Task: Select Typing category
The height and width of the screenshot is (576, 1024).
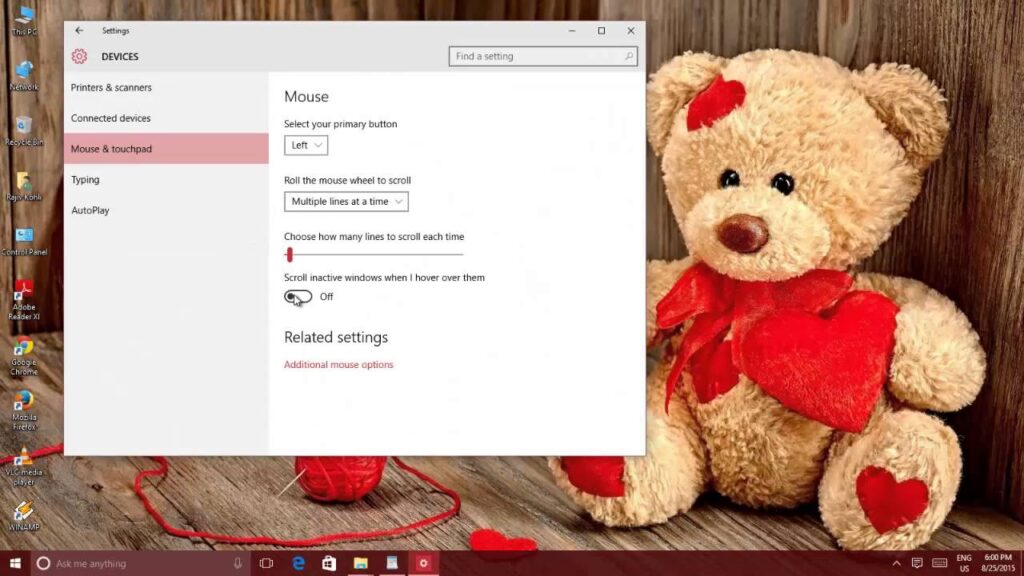Action: [166, 180]
